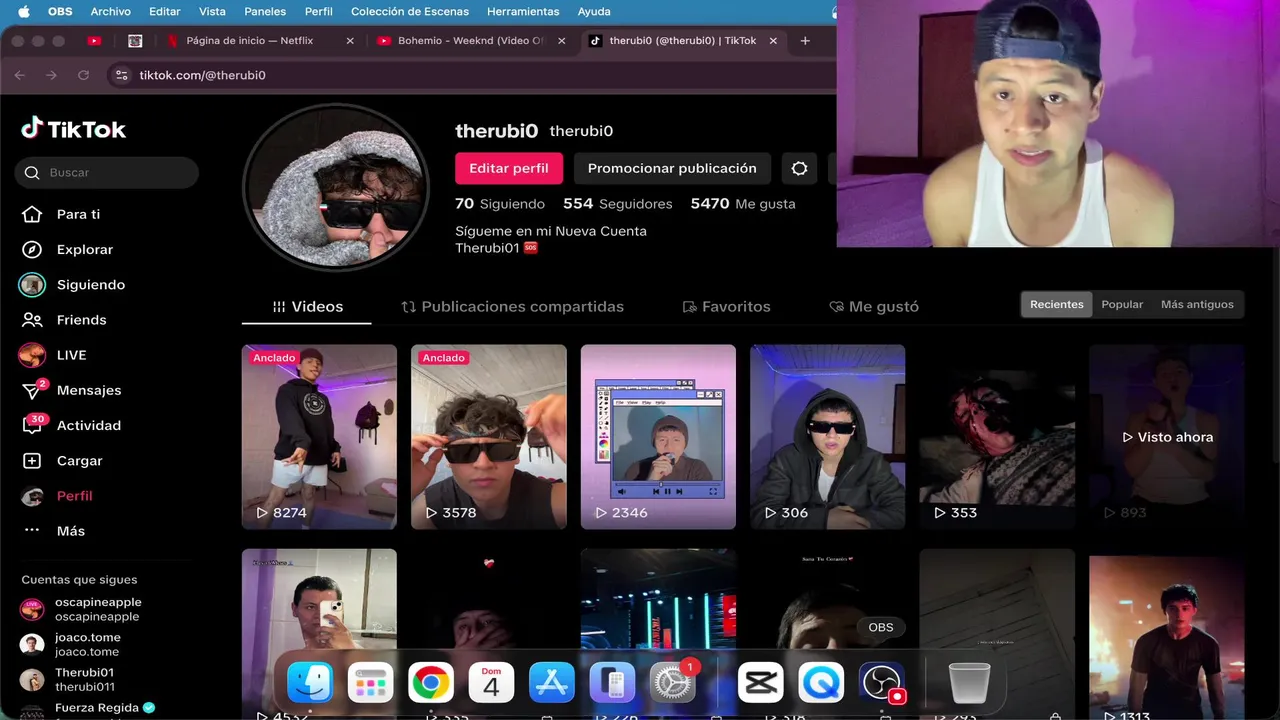This screenshot has height=720, width=1280.
Task: Click the Editar perfil button
Action: point(509,168)
